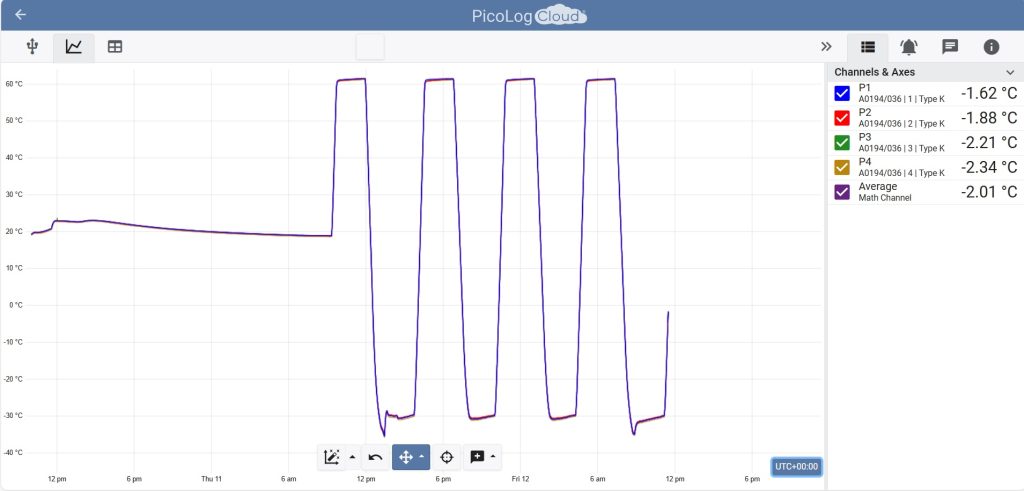
Task: Toggle the P3 channel checkbox
Action: (842, 142)
